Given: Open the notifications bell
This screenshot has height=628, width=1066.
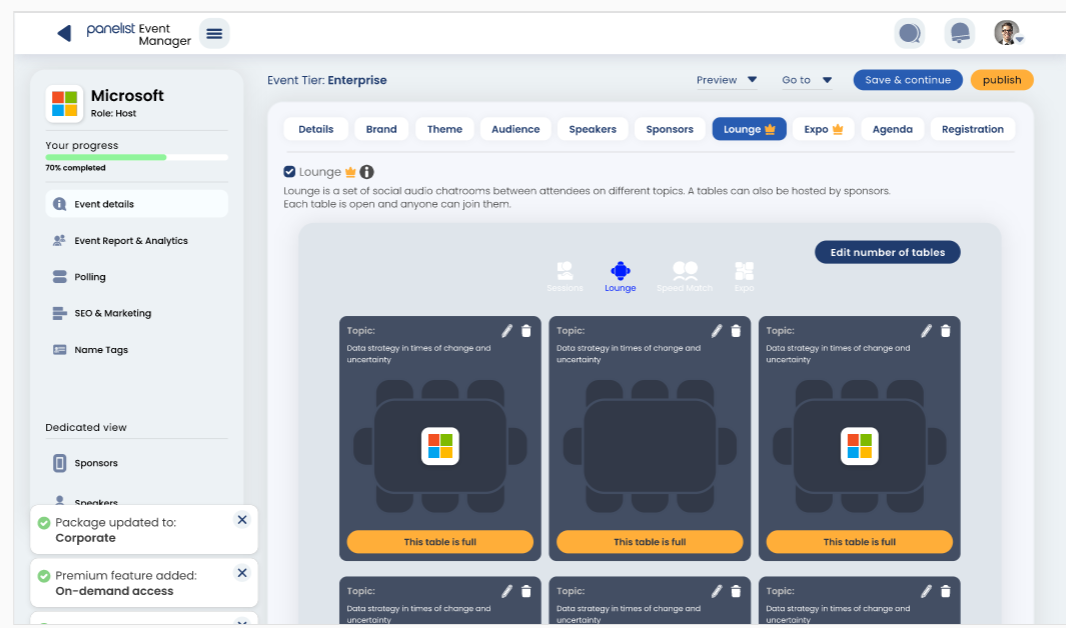Looking at the screenshot, I should pos(960,33).
